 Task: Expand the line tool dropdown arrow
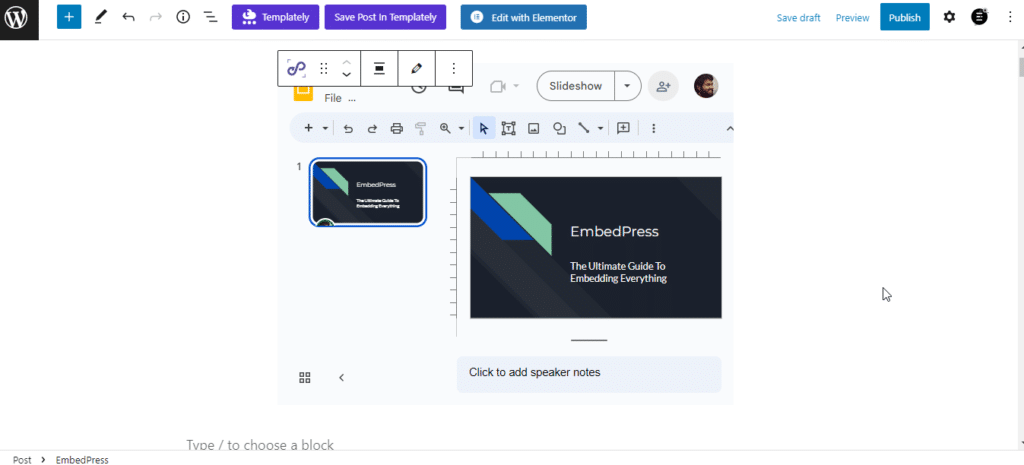(x=600, y=129)
